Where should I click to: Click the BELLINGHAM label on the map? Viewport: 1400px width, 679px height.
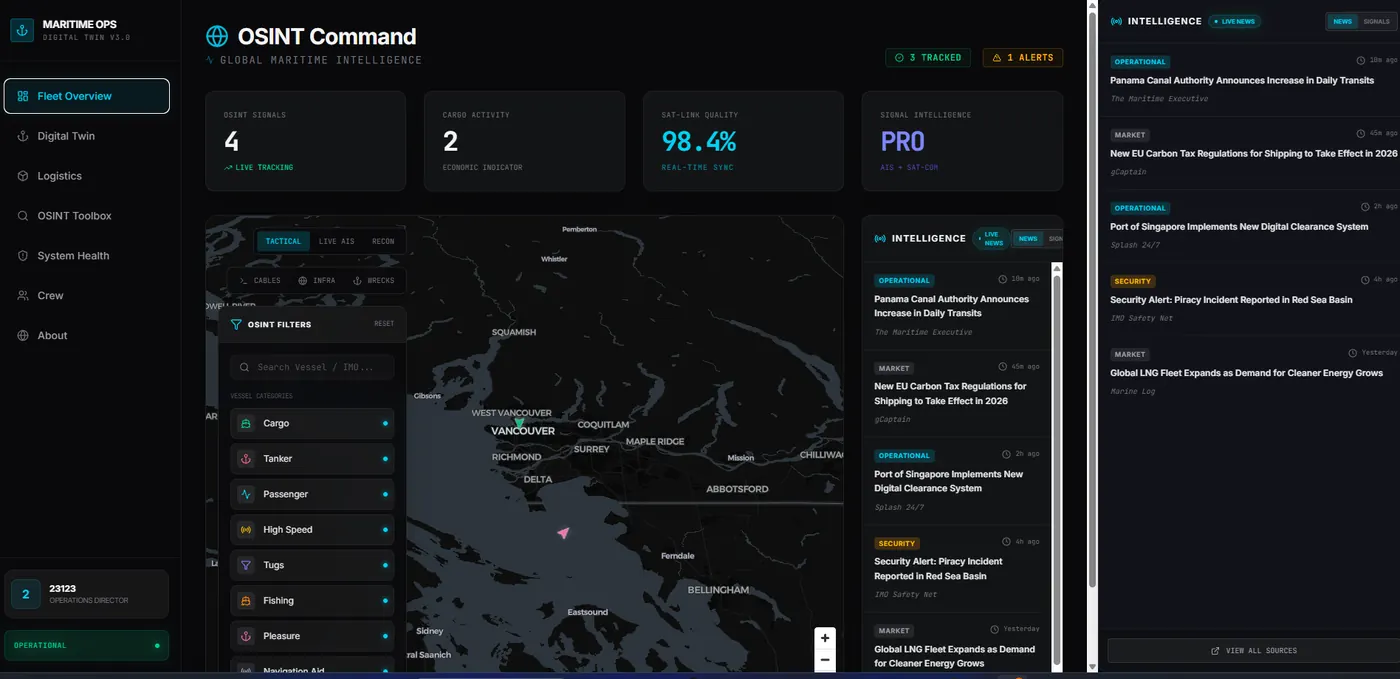[x=718, y=590]
